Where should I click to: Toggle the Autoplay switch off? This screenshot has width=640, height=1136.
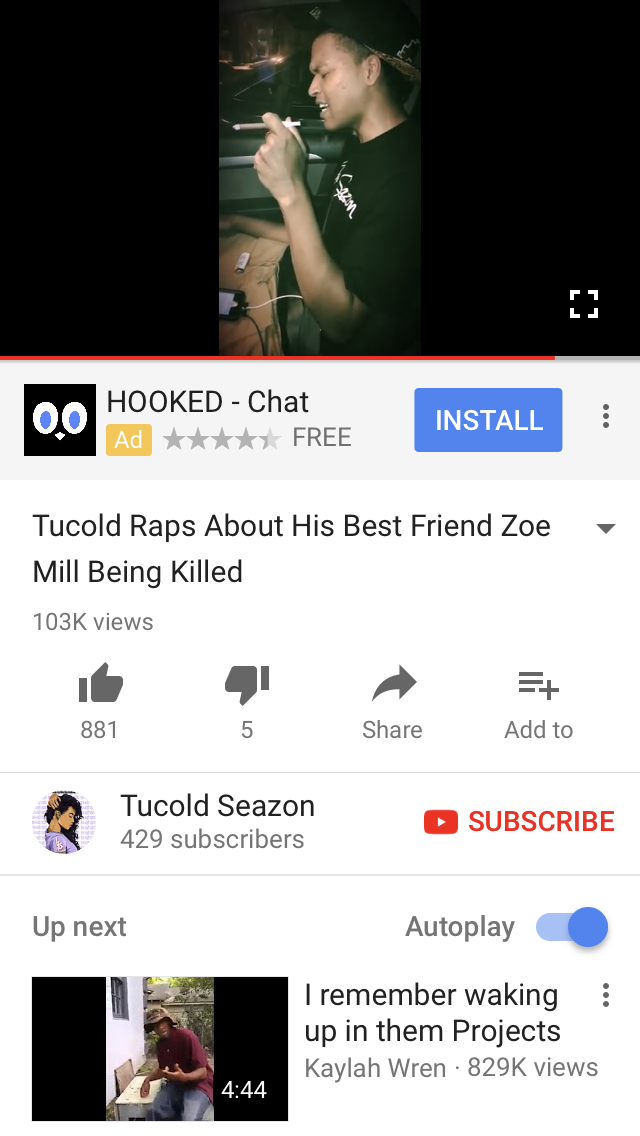572,927
